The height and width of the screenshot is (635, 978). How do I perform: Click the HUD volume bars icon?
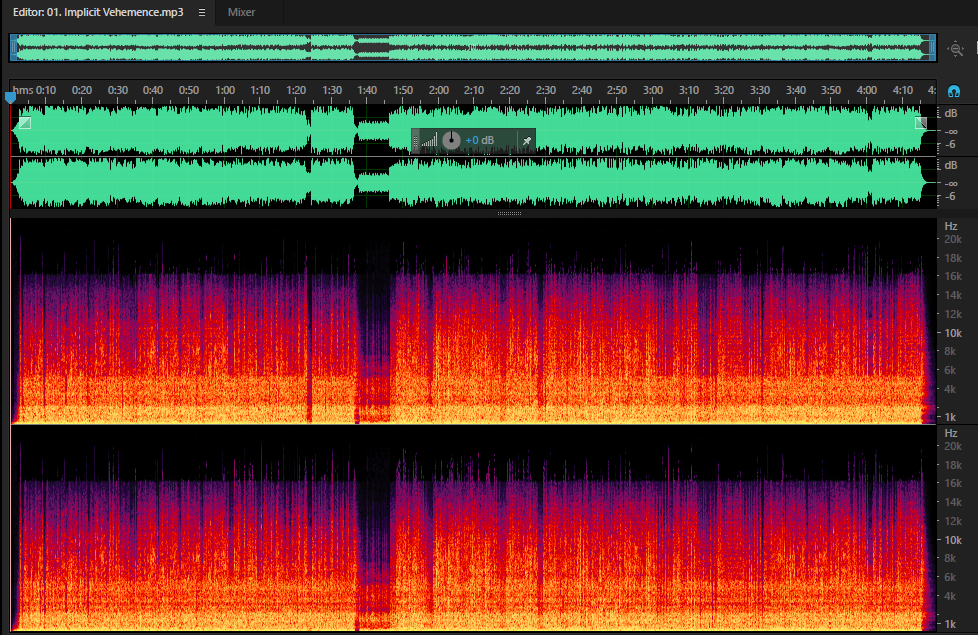pyautogui.click(x=429, y=141)
